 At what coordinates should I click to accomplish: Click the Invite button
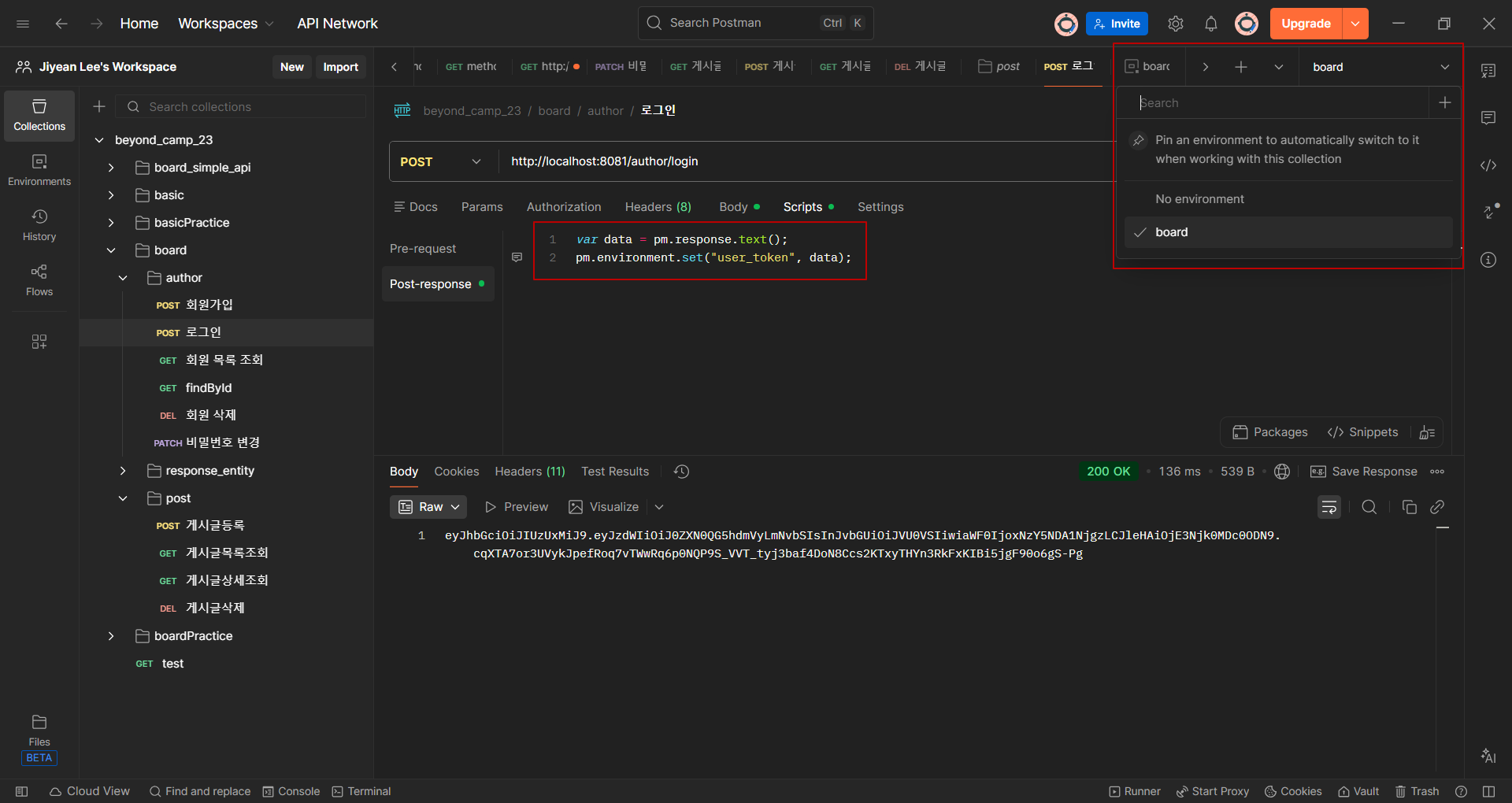pos(1117,24)
